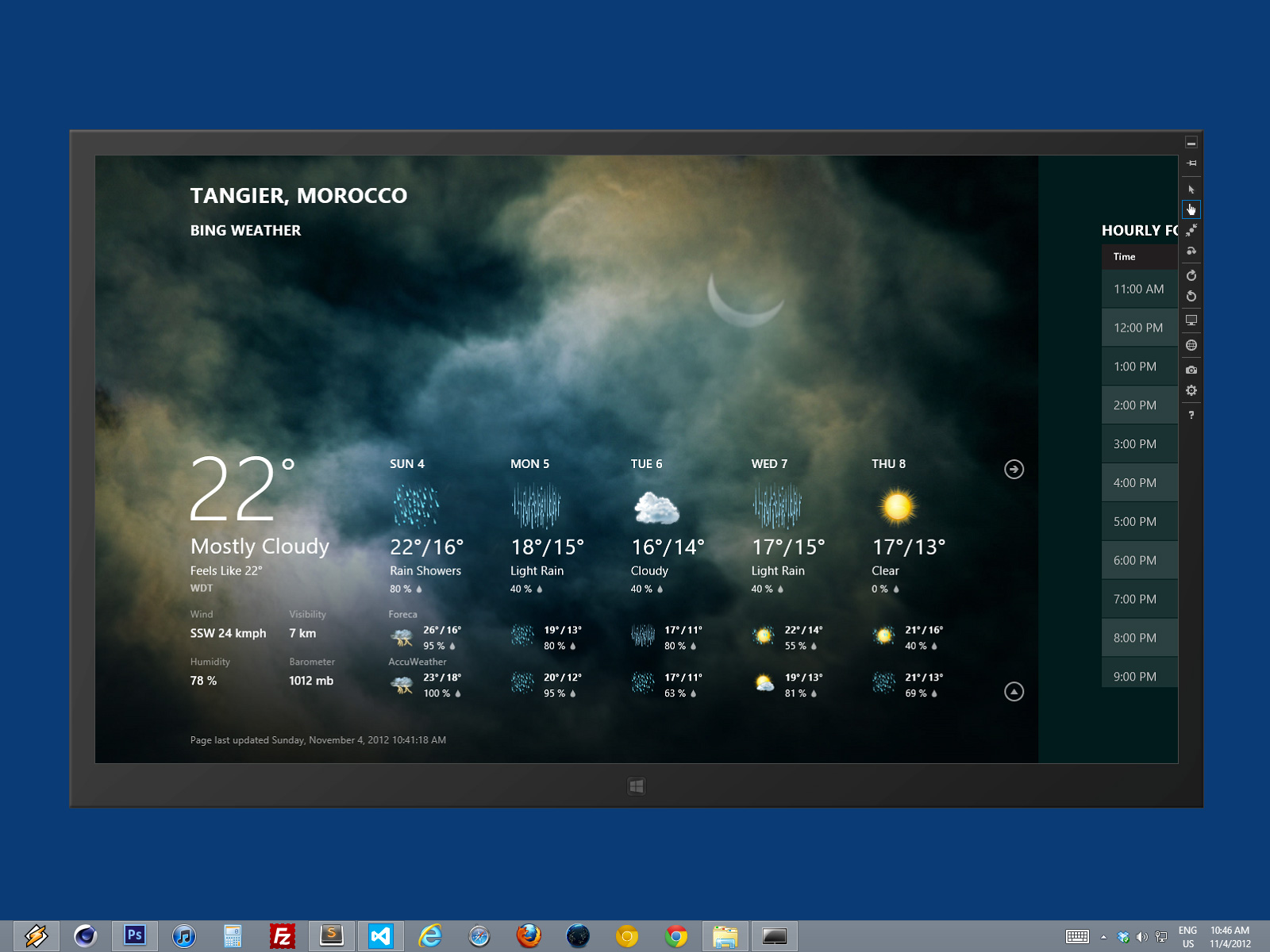The height and width of the screenshot is (952, 1270).
Task: Open Sublime Text from the taskbar
Action: (x=331, y=937)
